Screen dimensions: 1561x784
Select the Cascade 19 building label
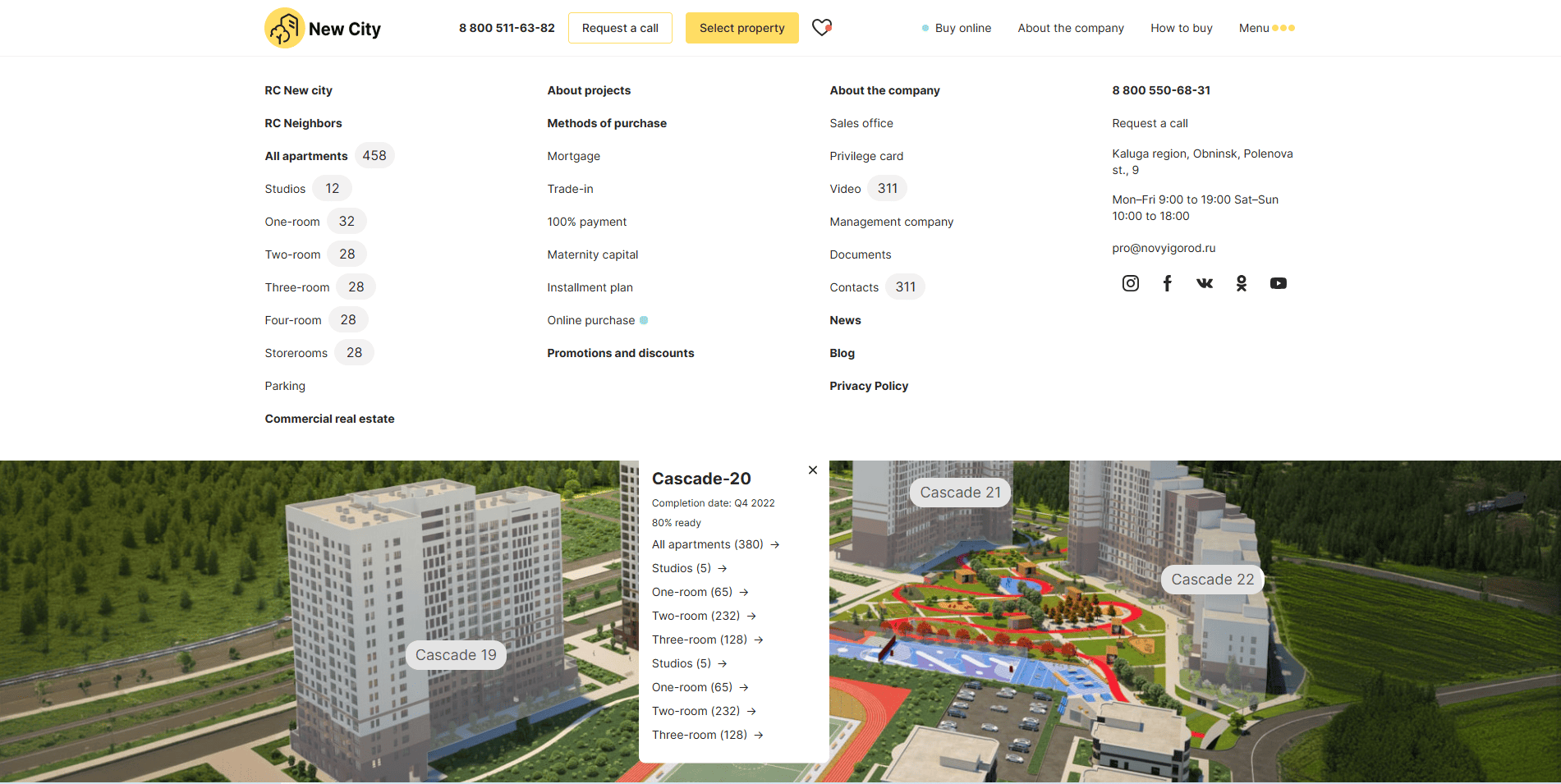point(456,655)
